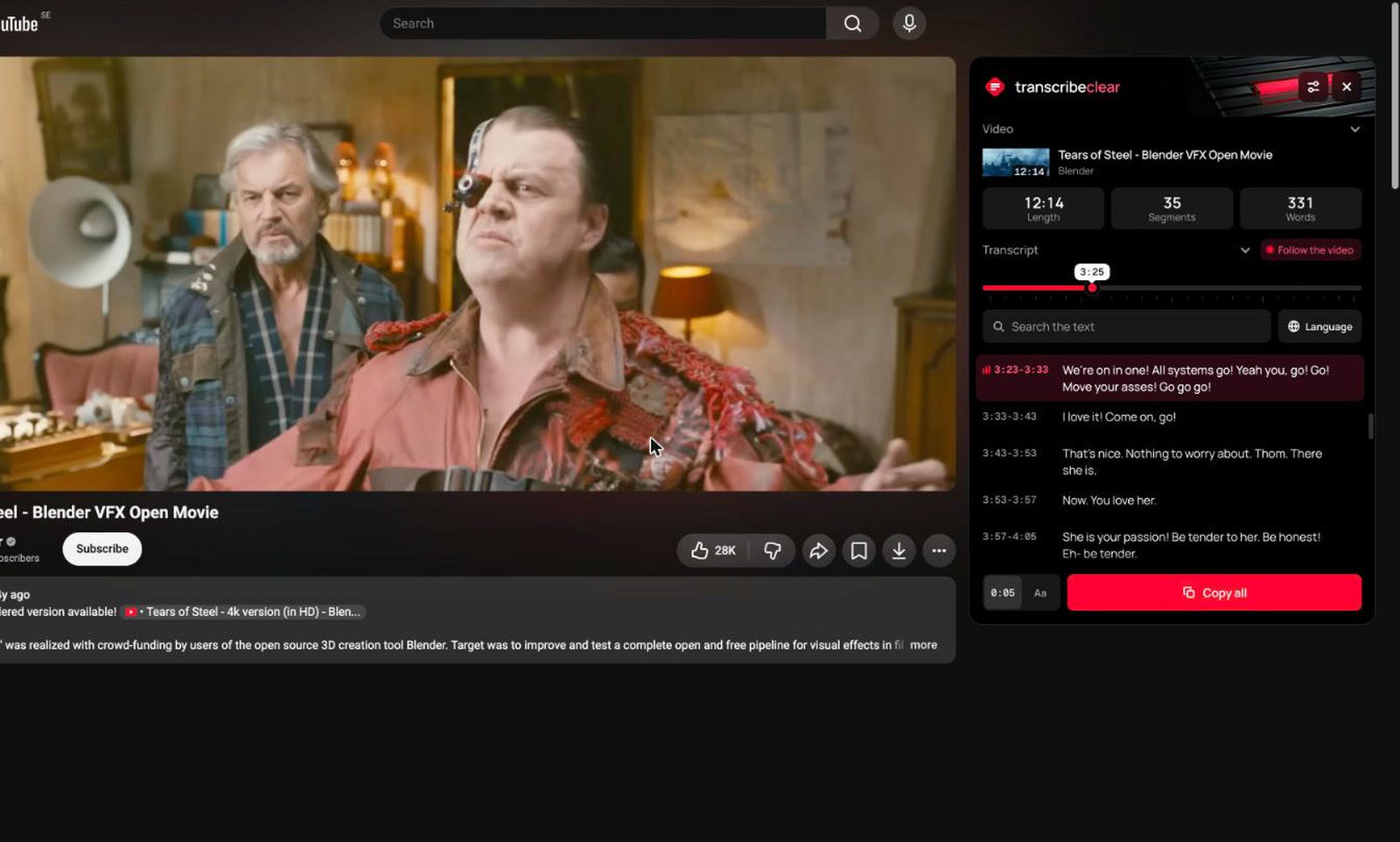
Task: Open the share arrow button
Action: pos(818,551)
